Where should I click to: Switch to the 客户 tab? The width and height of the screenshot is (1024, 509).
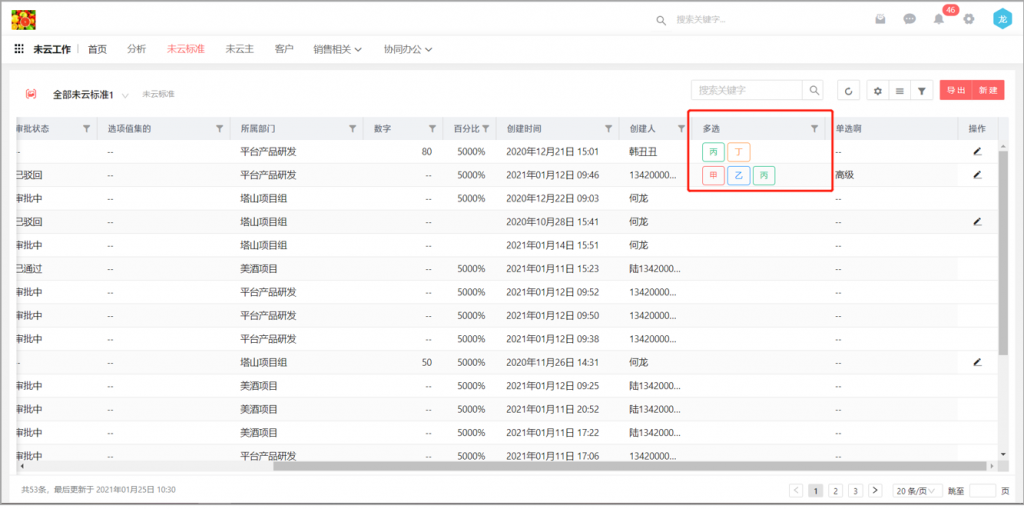(x=284, y=49)
